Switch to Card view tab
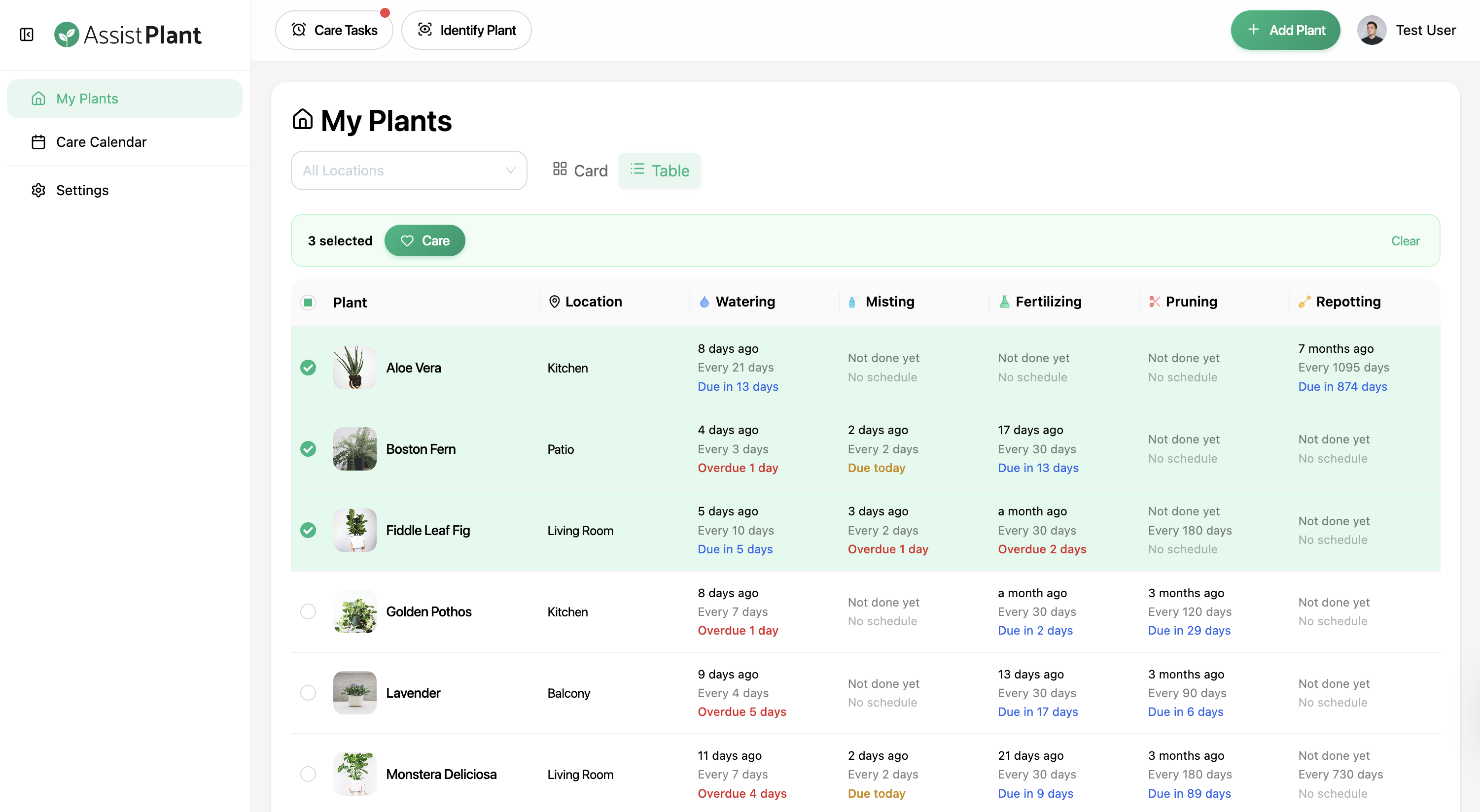Viewport: 1480px width, 812px height. (580, 170)
